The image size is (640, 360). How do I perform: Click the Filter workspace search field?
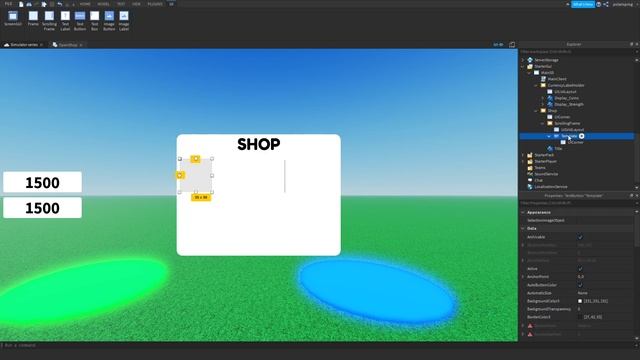(576, 52)
